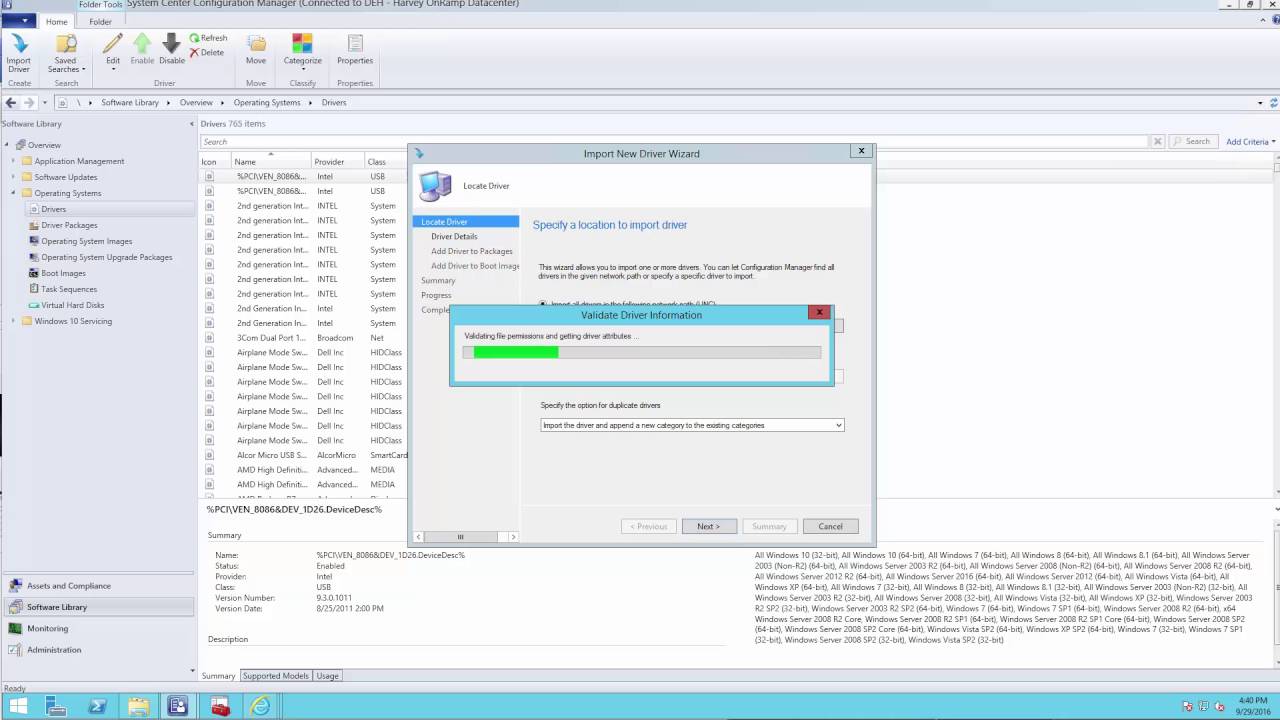The height and width of the screenshot is (720, 1280).
Task: Click the taskbar clock
Action: 1252,706
